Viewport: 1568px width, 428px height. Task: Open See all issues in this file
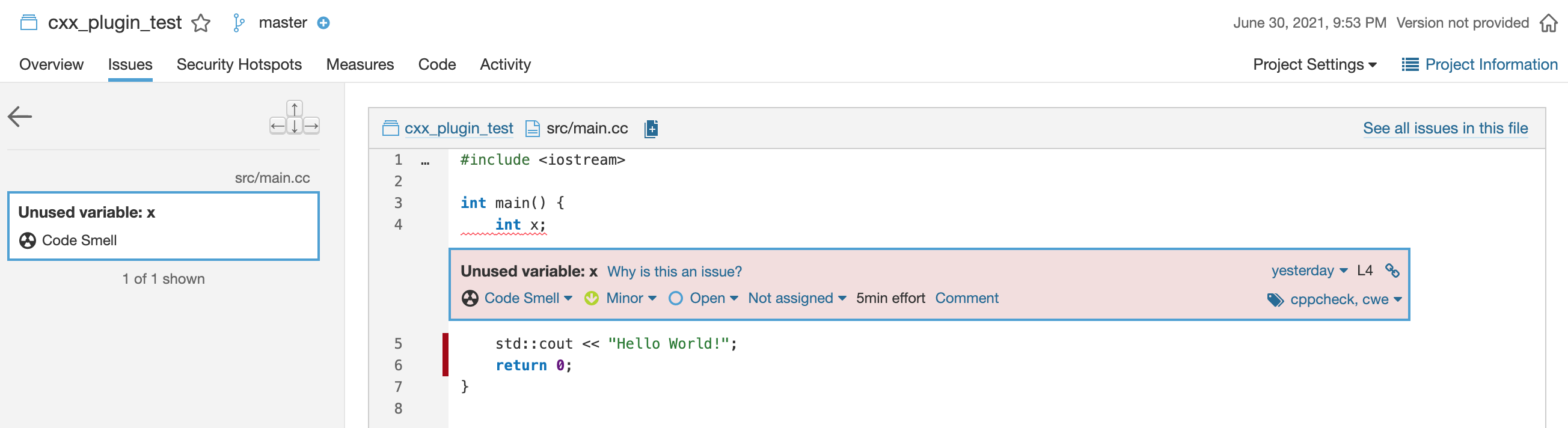pos(1446,128)
